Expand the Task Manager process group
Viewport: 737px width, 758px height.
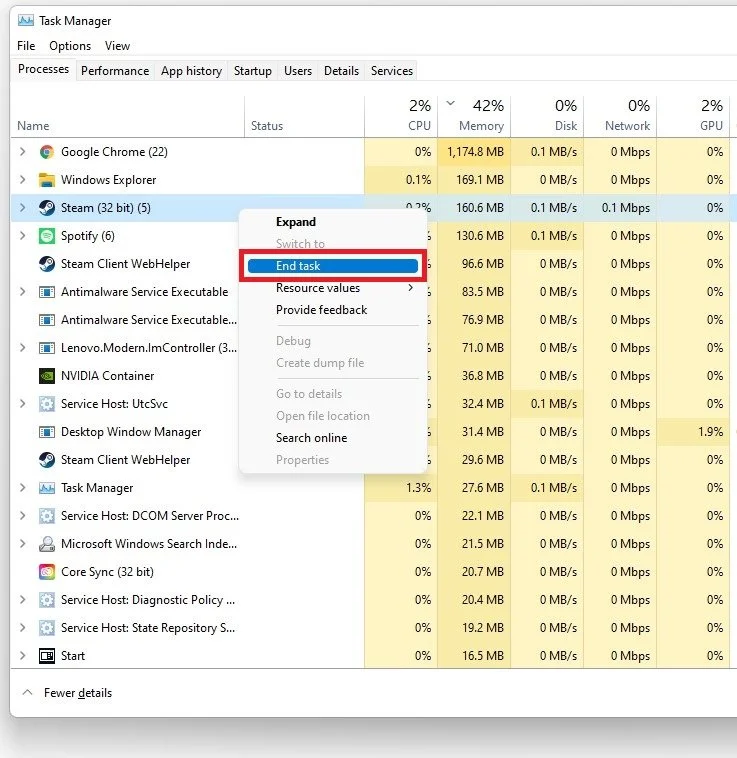click(x=22, y=488)
